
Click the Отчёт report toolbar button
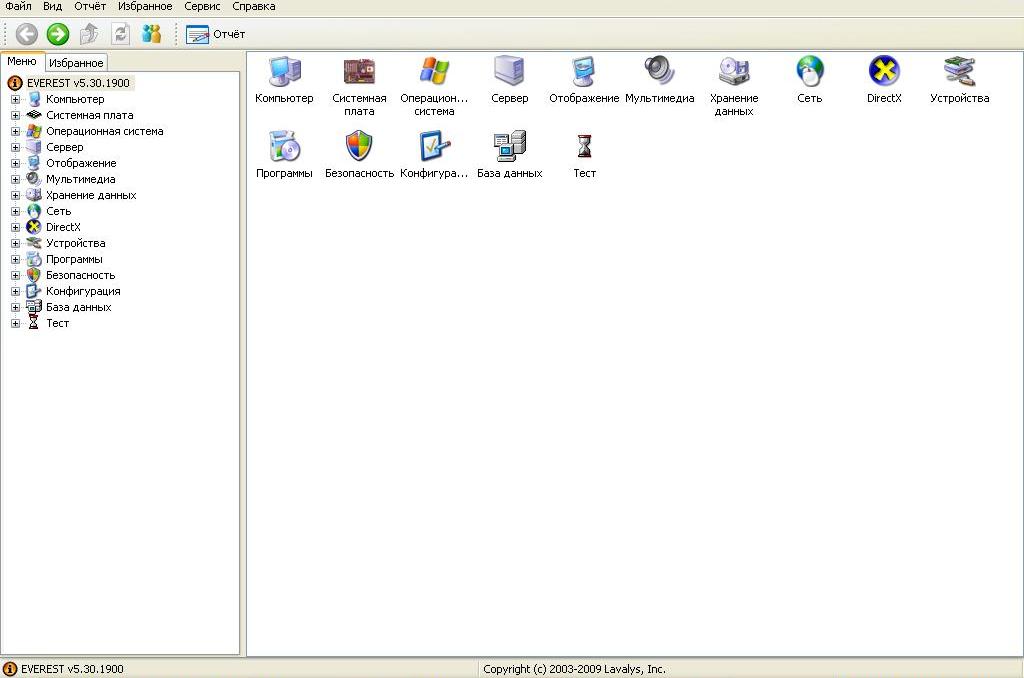pyautogui.click(x=216, y=34)
